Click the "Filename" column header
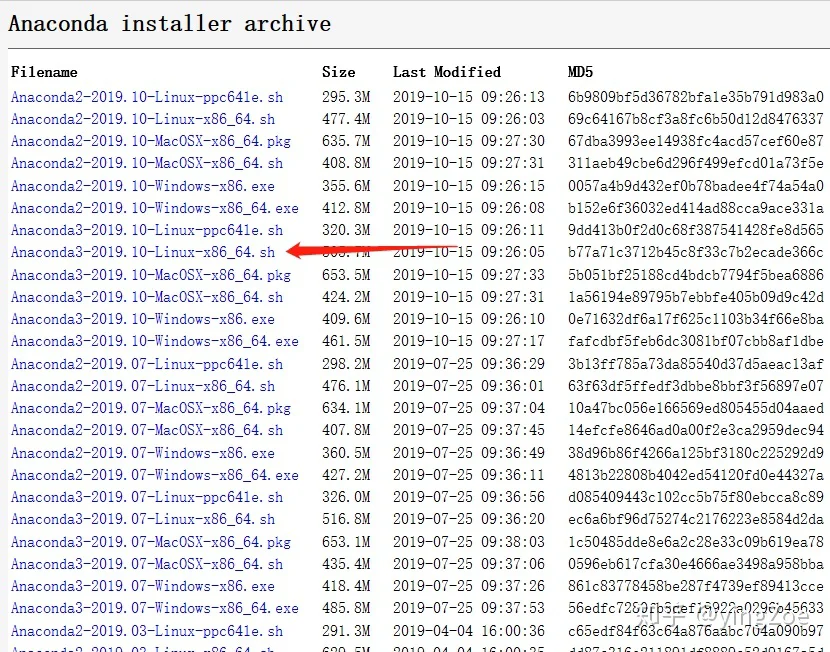 [44, 72]
